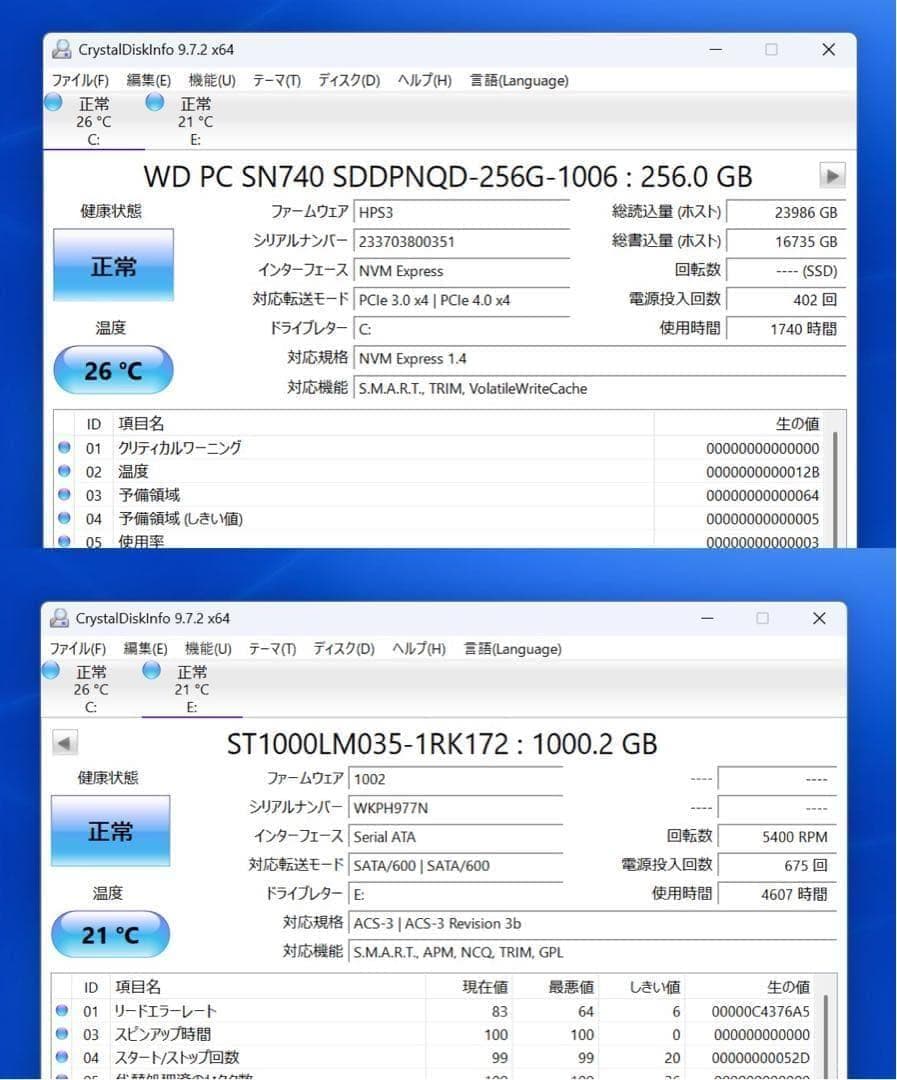This screenshot has width=897, height=1080.
Task: Open the 言語(Language) menu
Action: (518, 80)
